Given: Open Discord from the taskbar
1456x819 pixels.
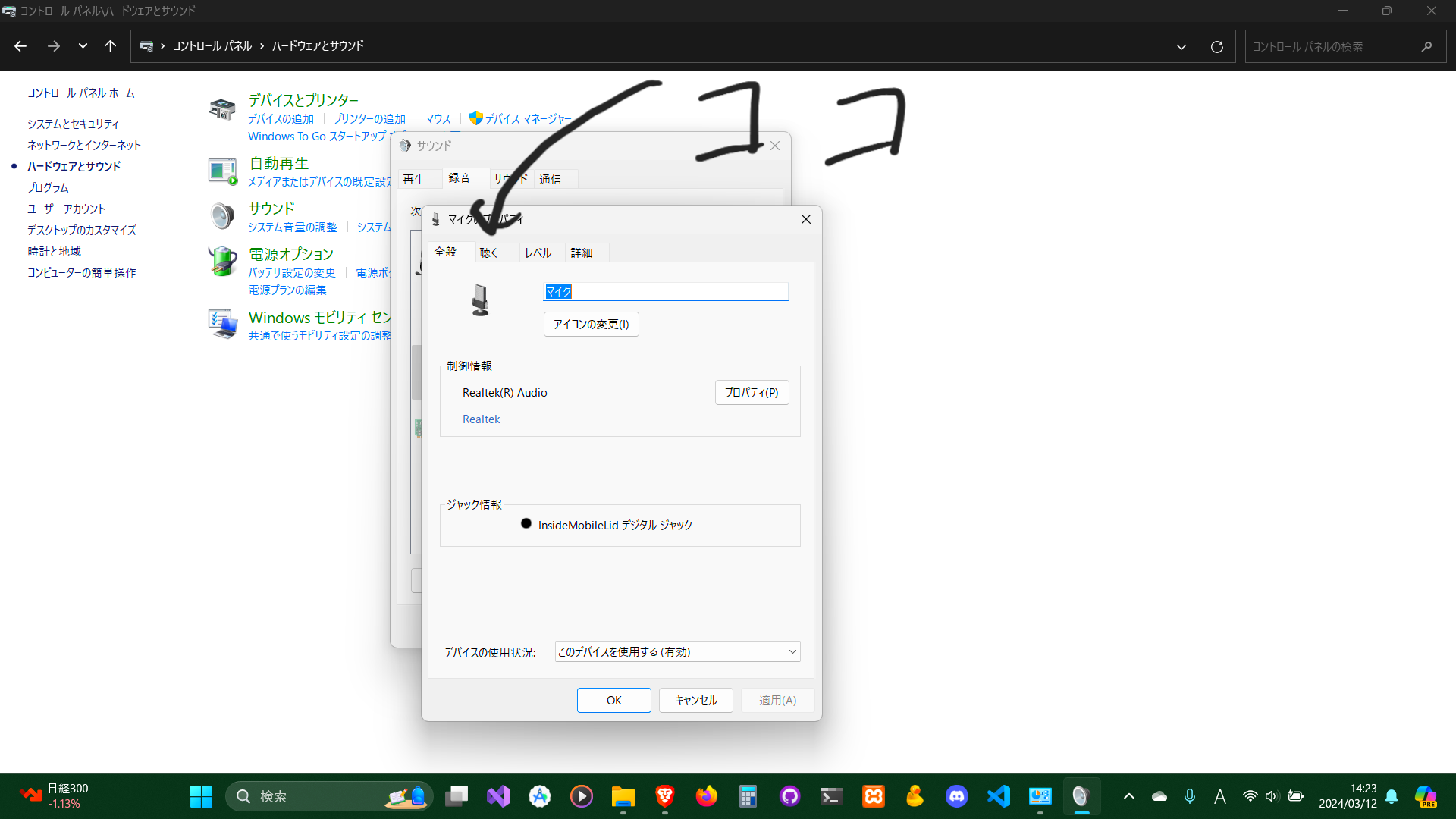Looking at the screenshot, I should [x=956, y=796].
